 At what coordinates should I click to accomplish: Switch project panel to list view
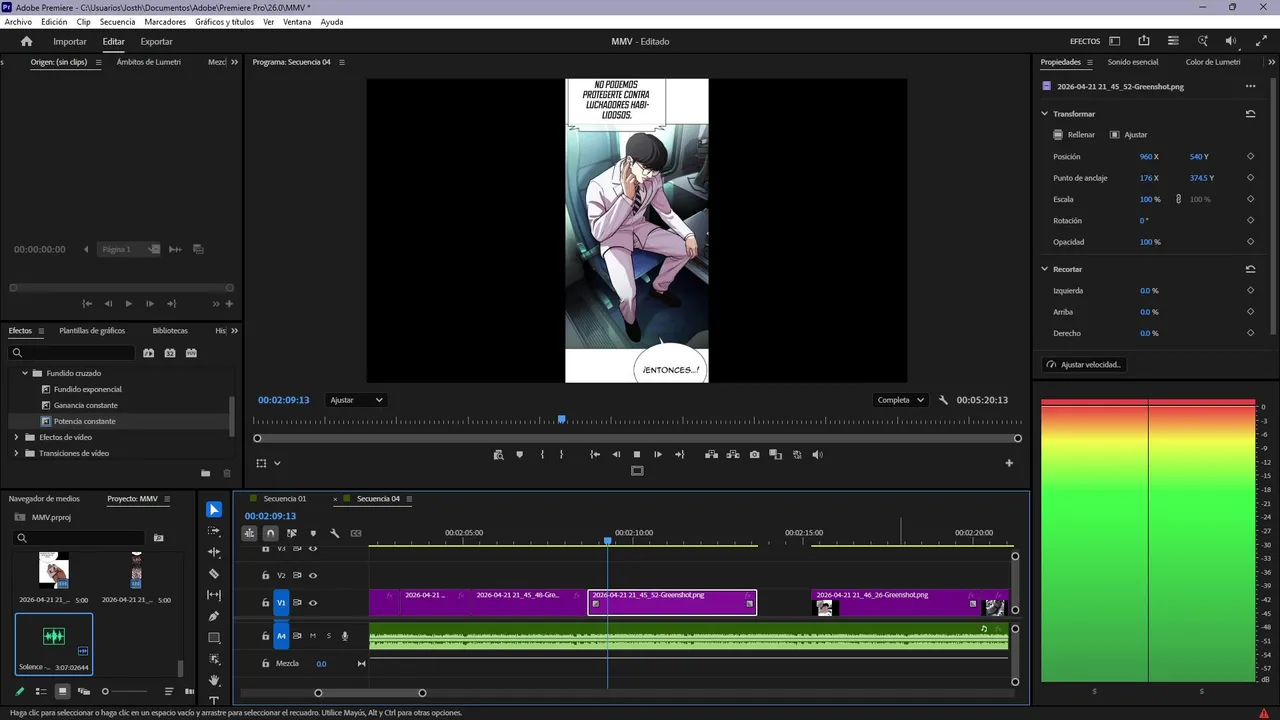tap(41, 691)
